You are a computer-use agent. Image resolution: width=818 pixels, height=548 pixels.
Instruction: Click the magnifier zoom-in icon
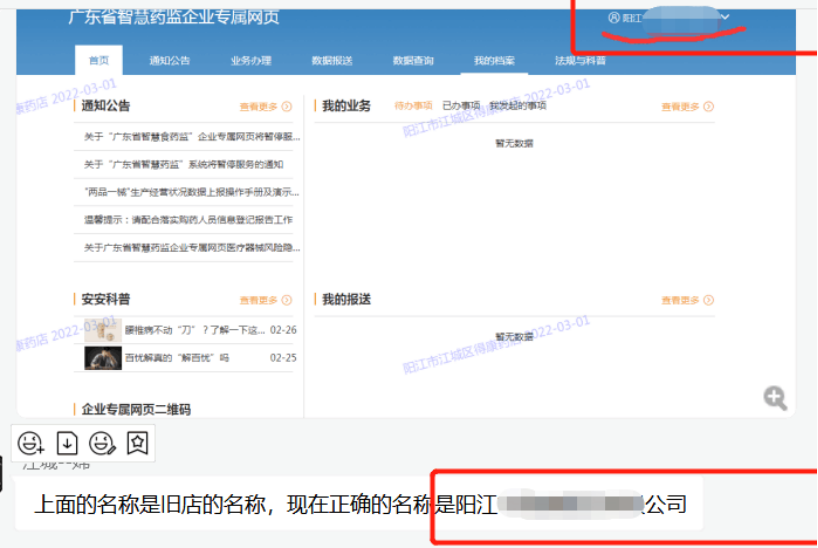pyautogui.click(x=775, y=399)
